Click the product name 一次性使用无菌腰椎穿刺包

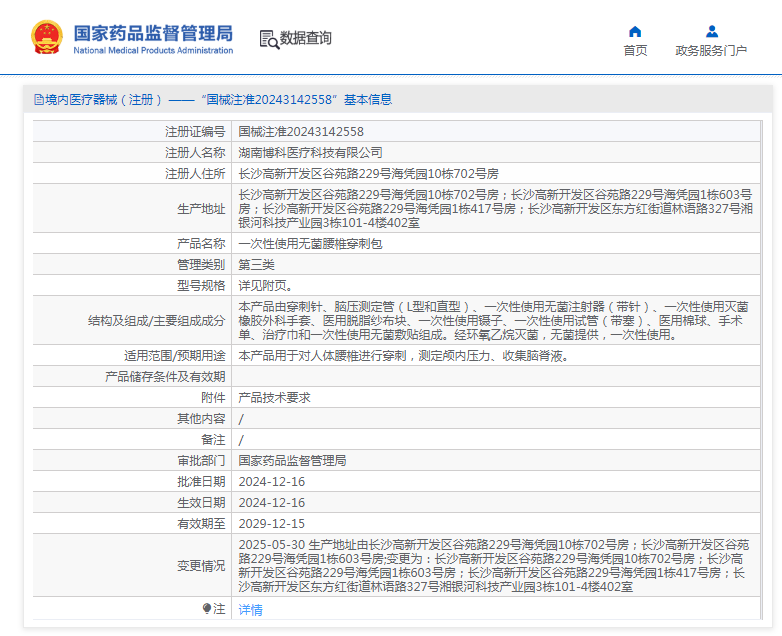pos(310,243)
